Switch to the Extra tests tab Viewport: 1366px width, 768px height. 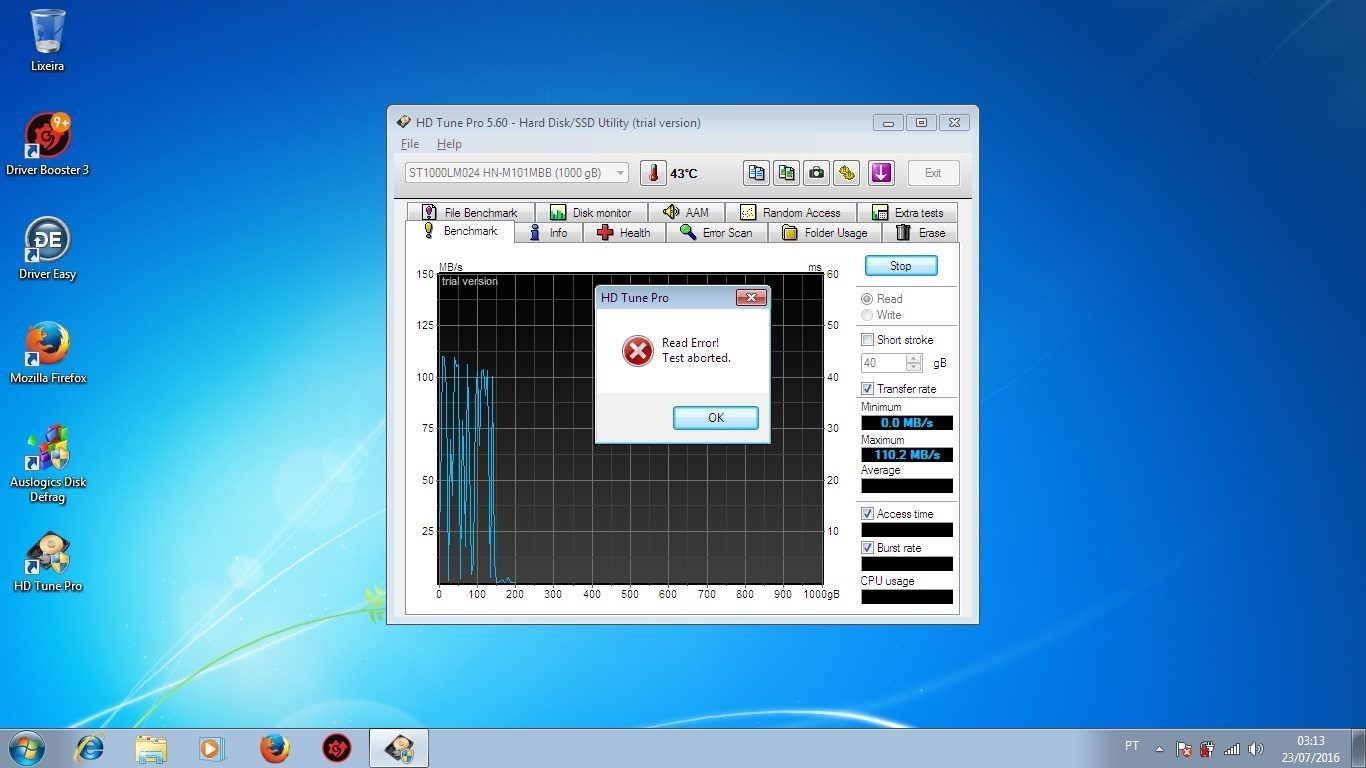907,212
